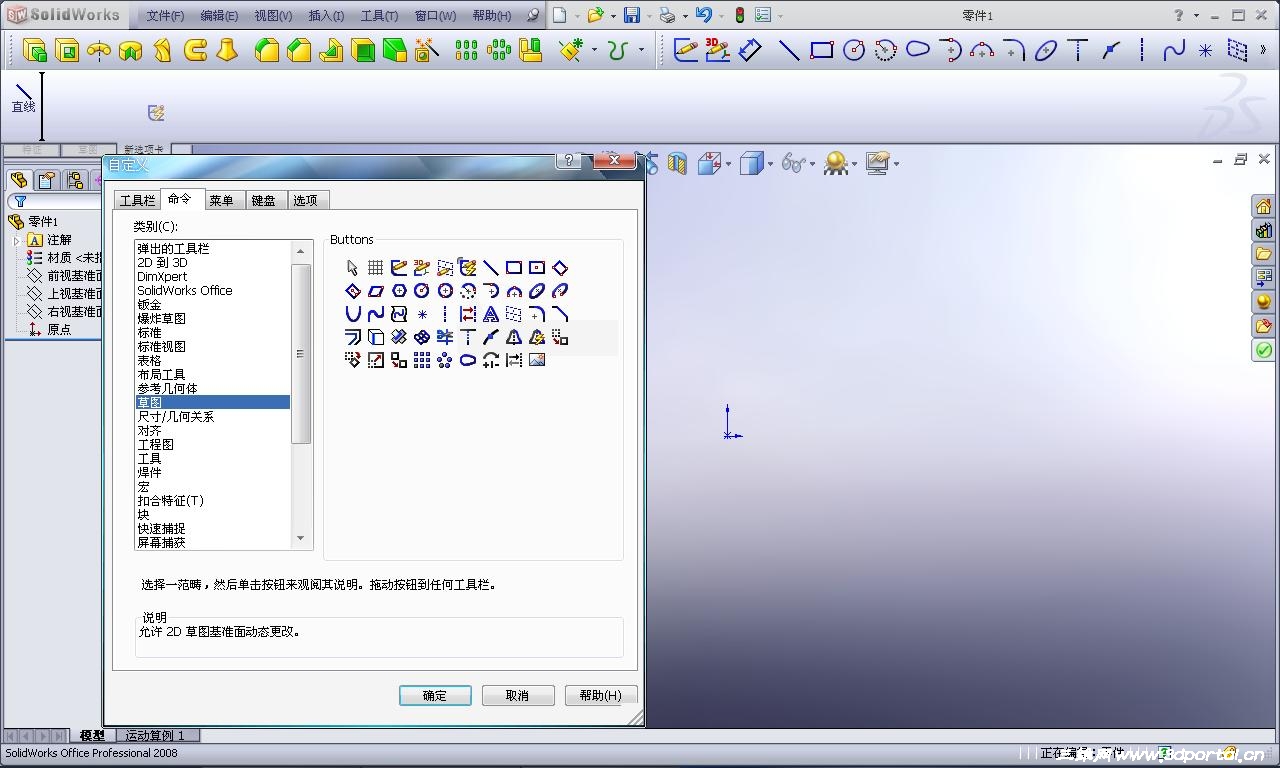The image size is (1280, 768).
Task: Click 3D Sketch icon on main sketch toolbar
Action: 718,50
